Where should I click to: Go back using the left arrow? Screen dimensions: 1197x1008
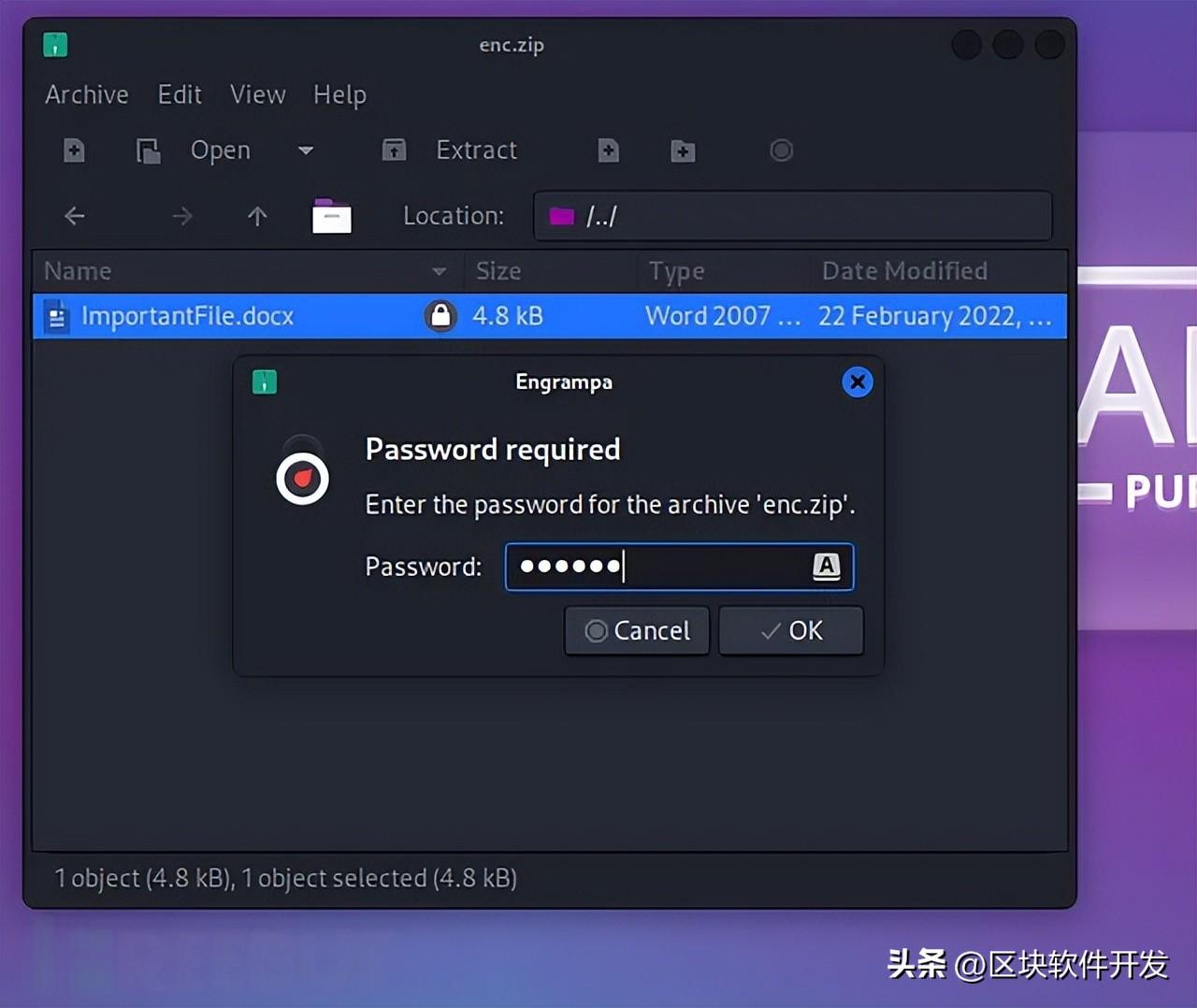tap(75, 217)
